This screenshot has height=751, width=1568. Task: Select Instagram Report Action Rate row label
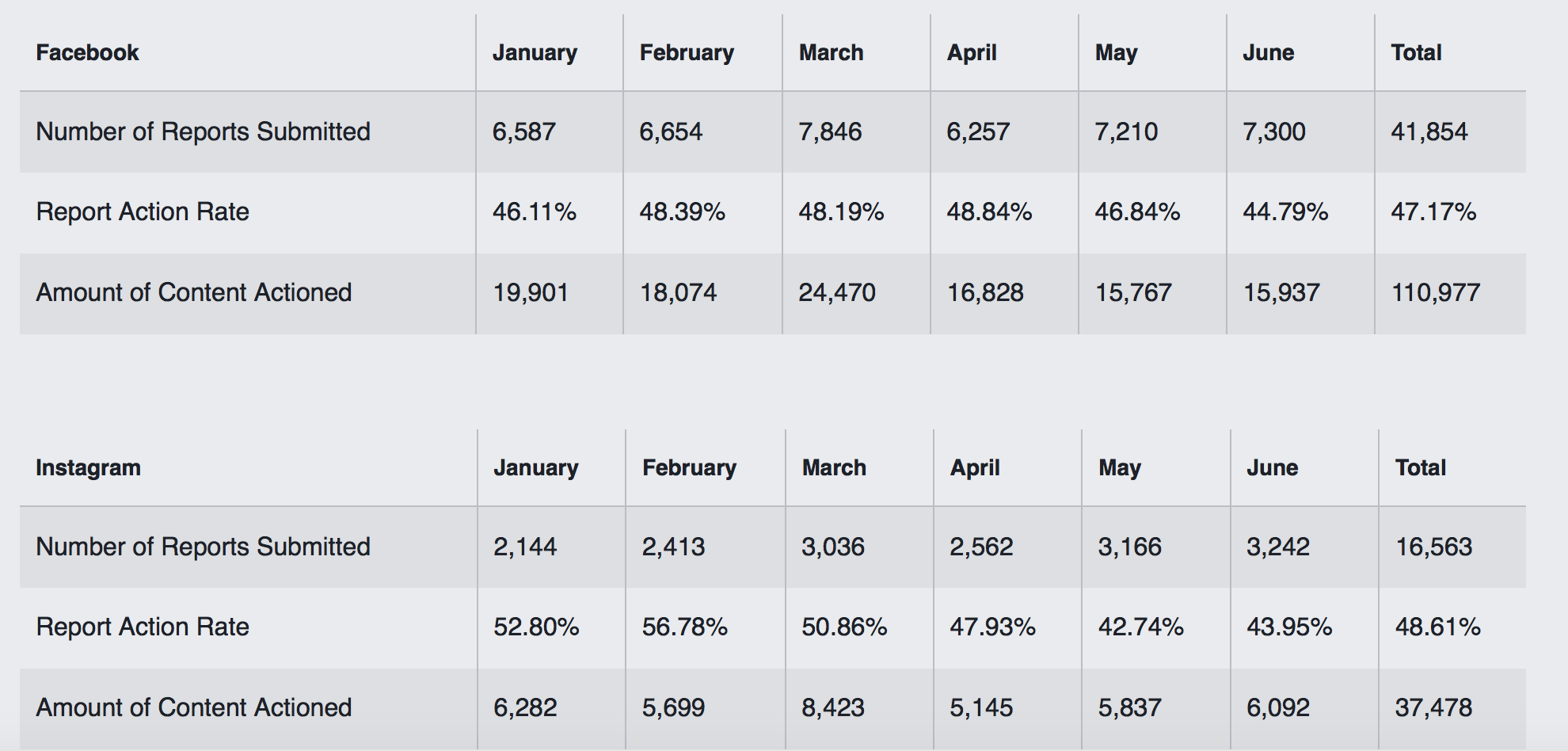pos(143,627)
